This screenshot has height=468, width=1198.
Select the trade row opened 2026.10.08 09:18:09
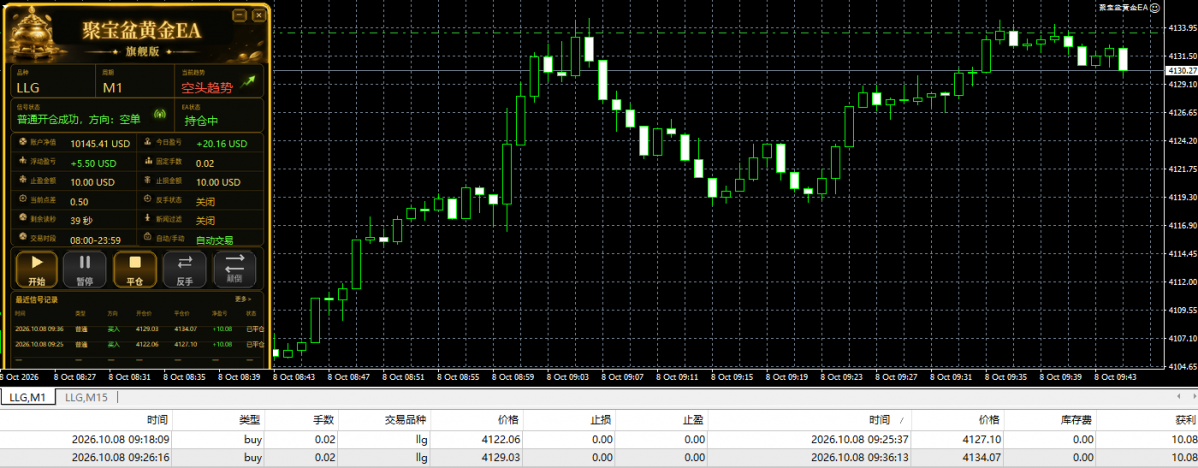tap(599, 439)
